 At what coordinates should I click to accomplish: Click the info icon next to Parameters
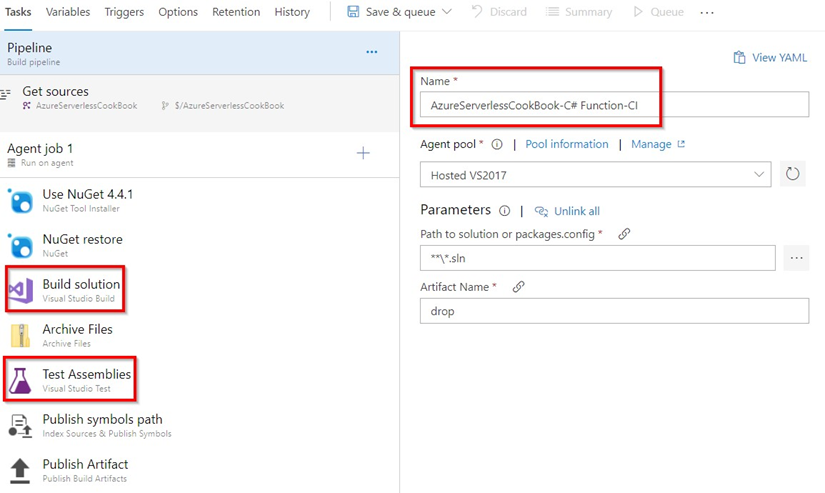pyautogui.click(x=504, y=211)
